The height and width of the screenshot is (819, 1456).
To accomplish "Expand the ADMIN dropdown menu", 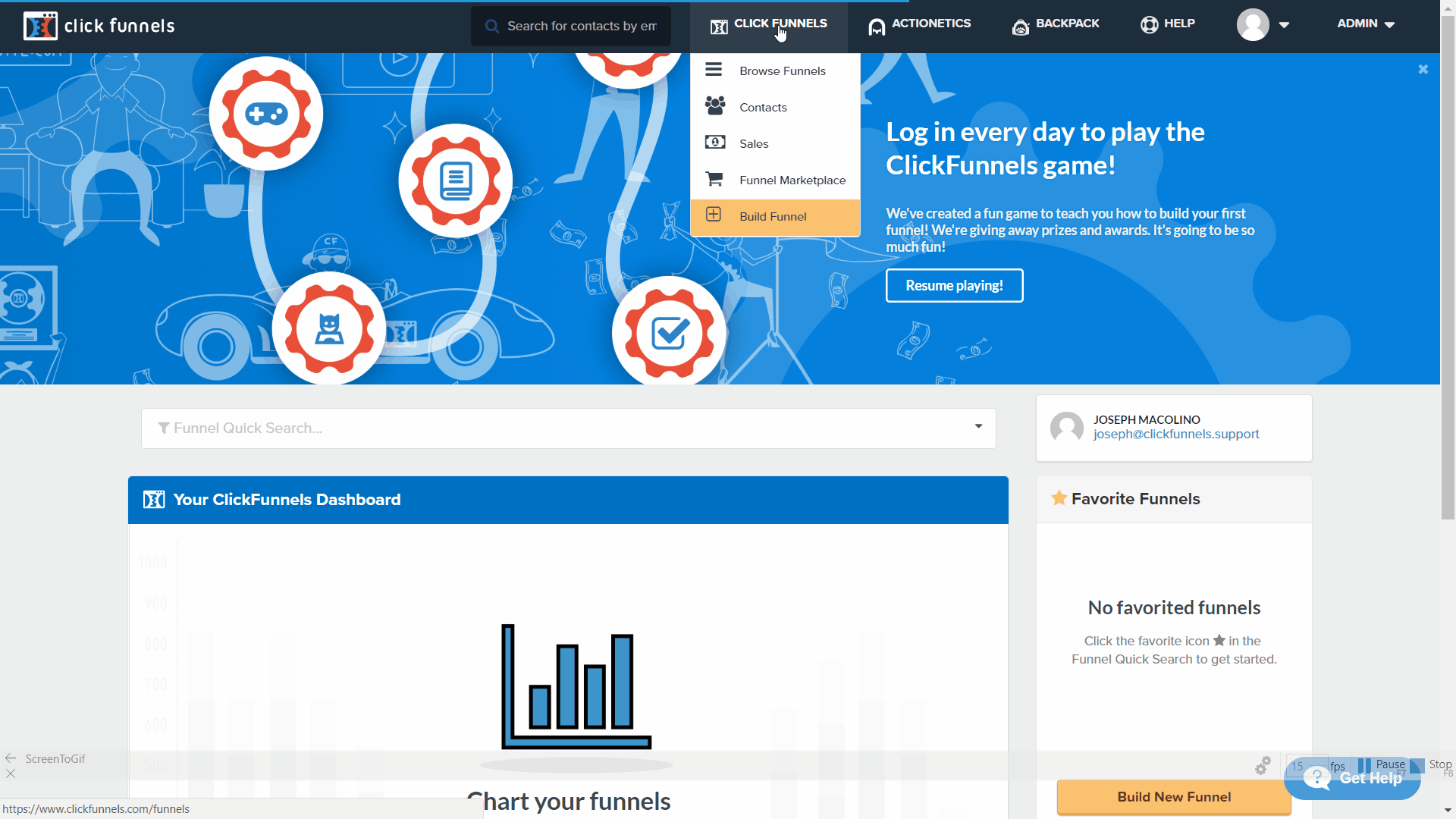I will [x=1366, y=24].
